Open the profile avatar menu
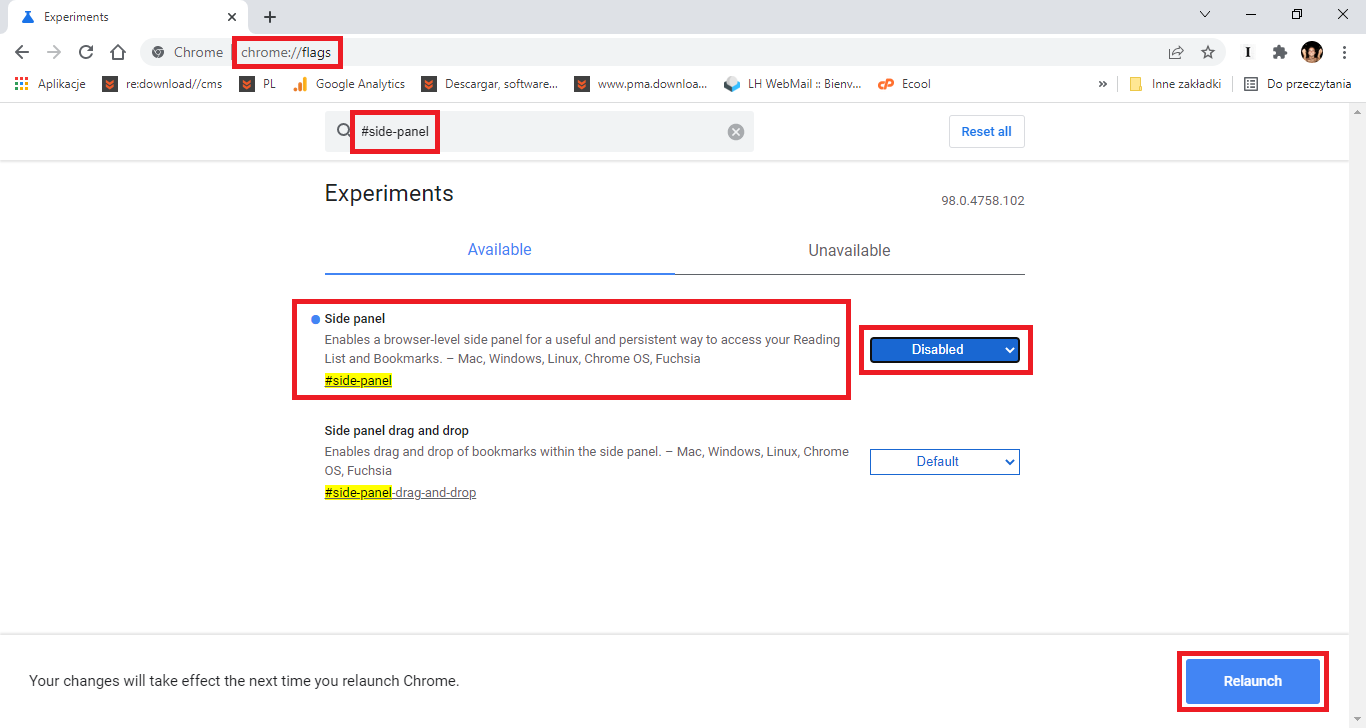Screen dimensions: 1366x728 [x=1312, y=52]
